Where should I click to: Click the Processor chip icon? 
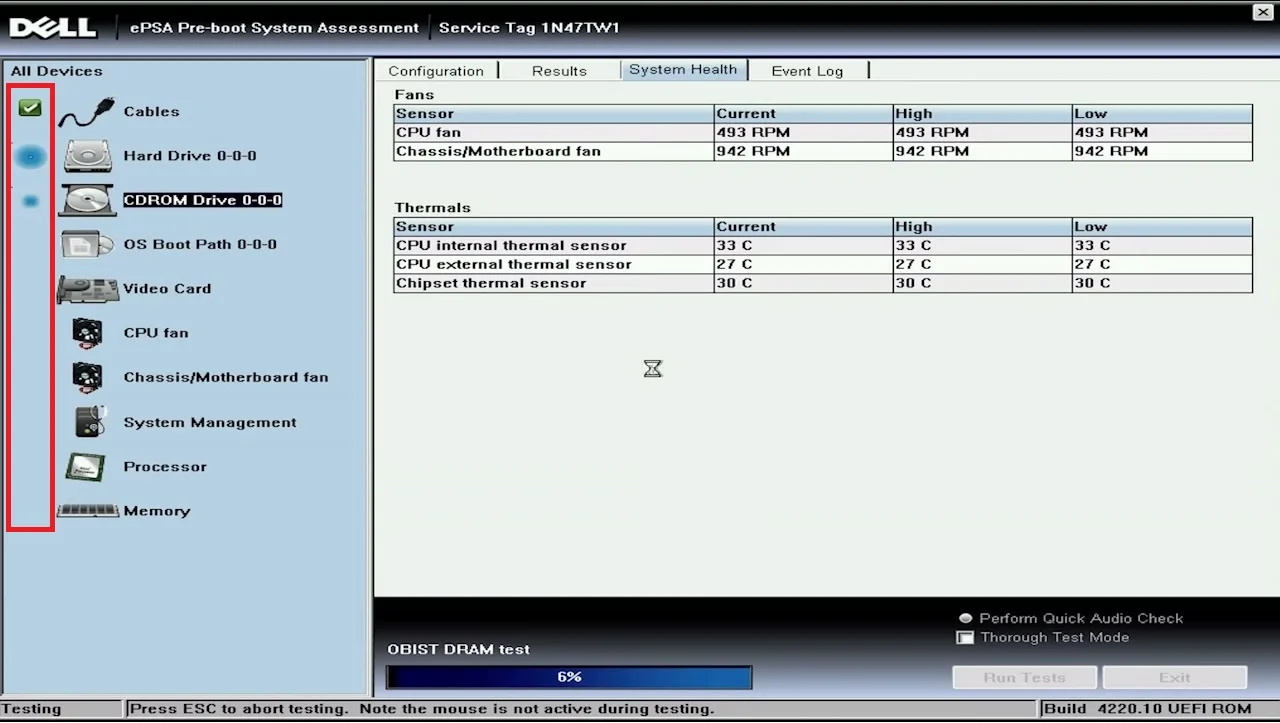[86, 467]
